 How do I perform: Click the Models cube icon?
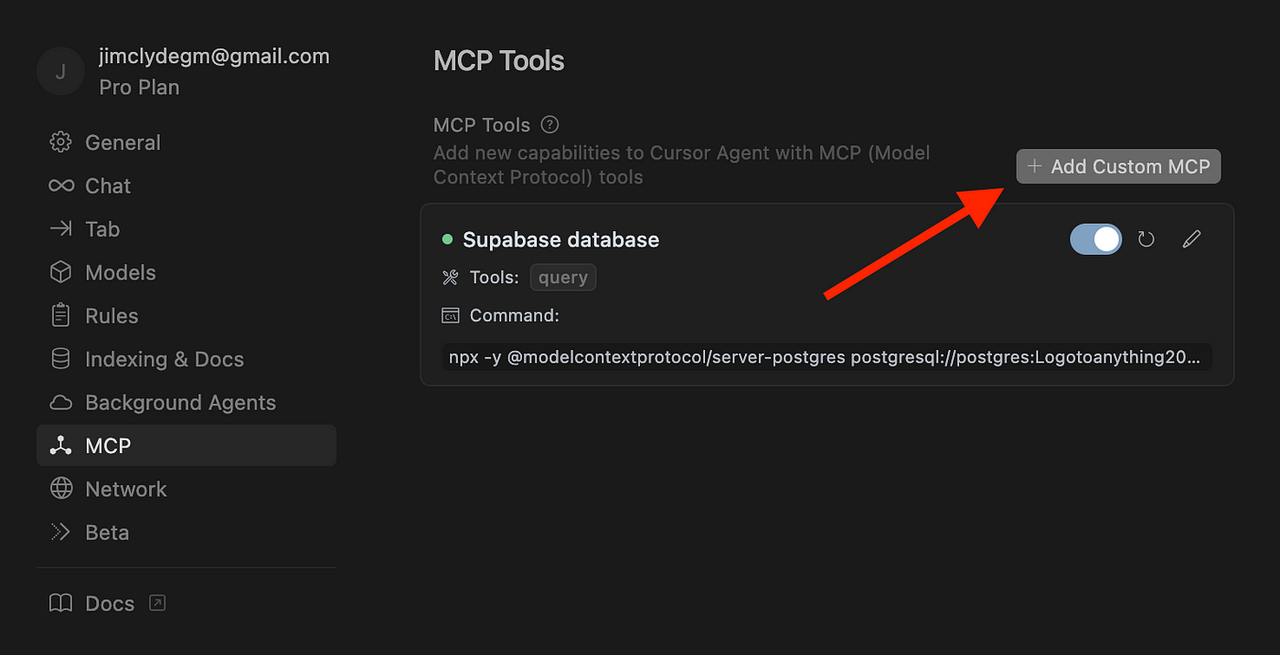pyautogui.click(x=61, y=272)
